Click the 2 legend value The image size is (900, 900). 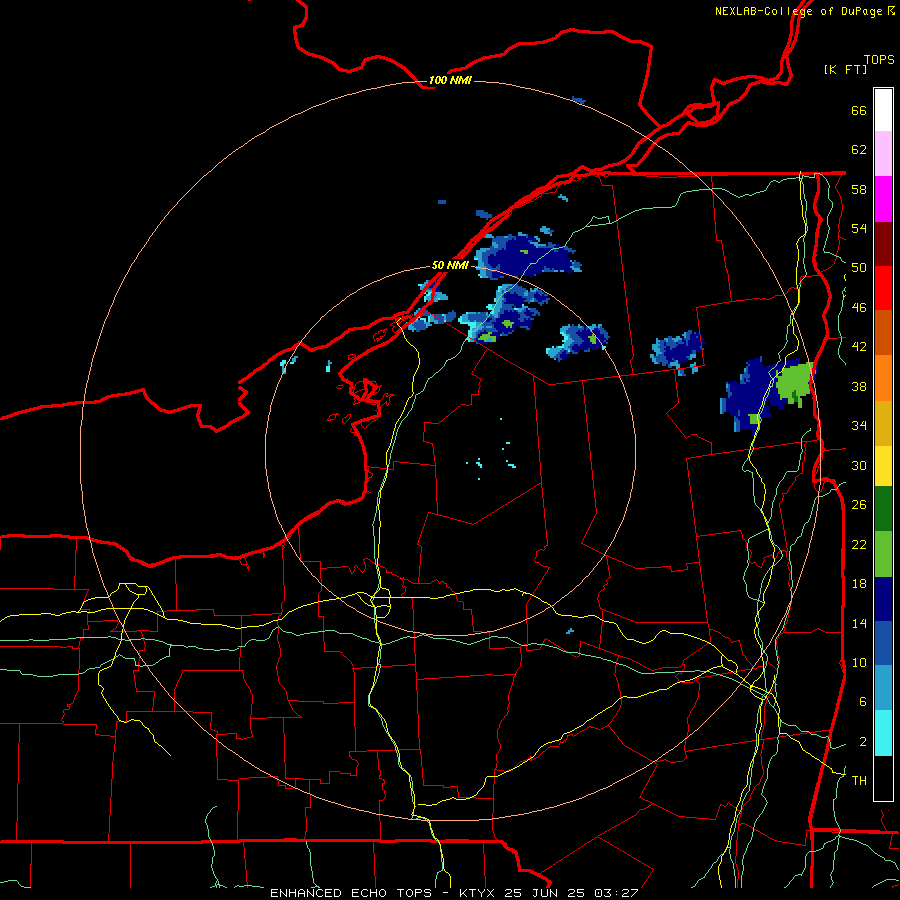[863, 742]
